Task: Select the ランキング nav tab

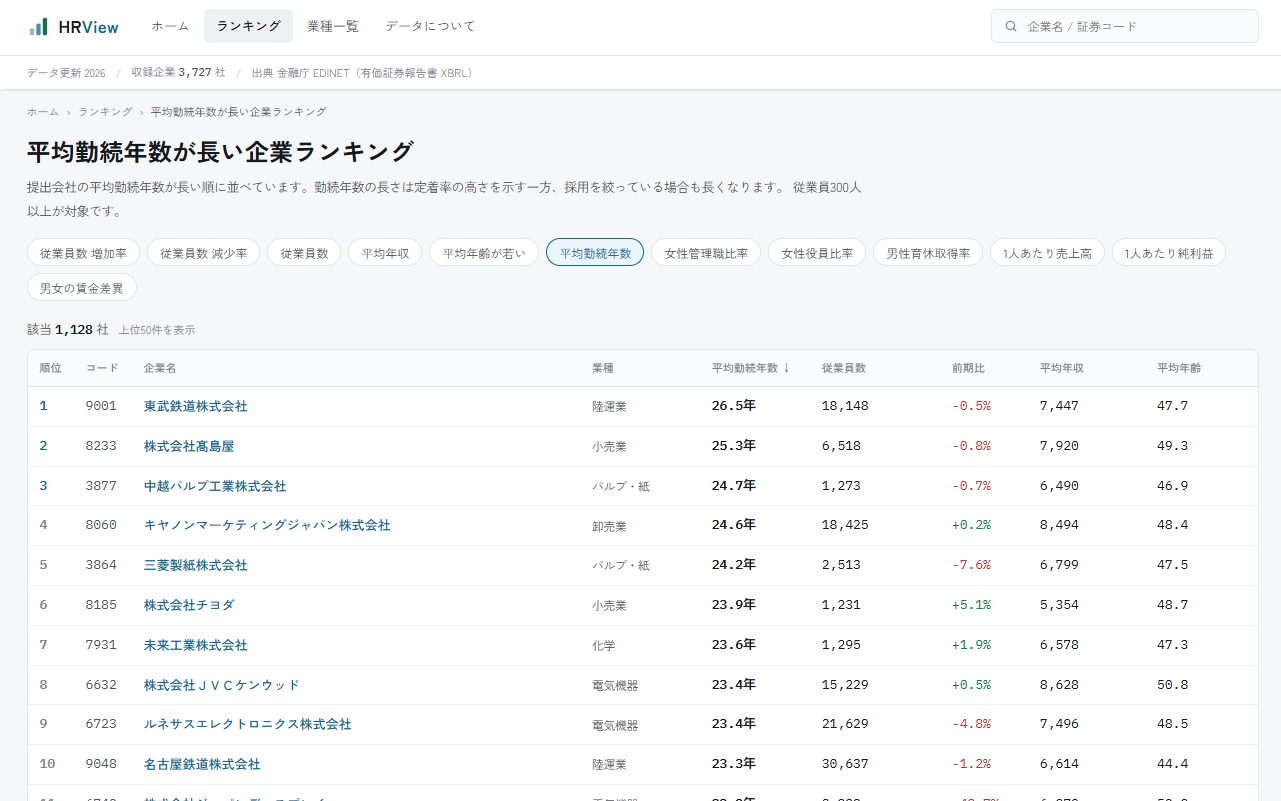Action: (x=248, y=26)
